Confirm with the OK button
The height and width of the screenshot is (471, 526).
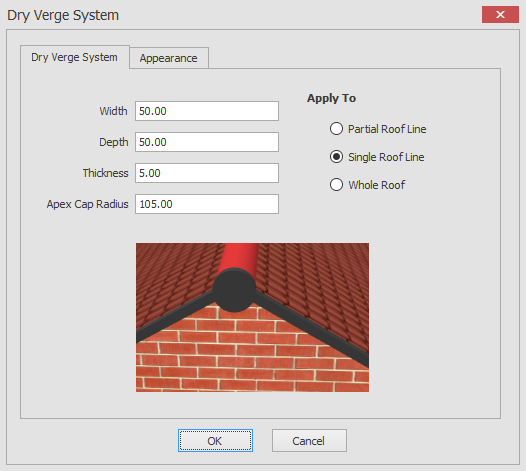coord(215,440)
